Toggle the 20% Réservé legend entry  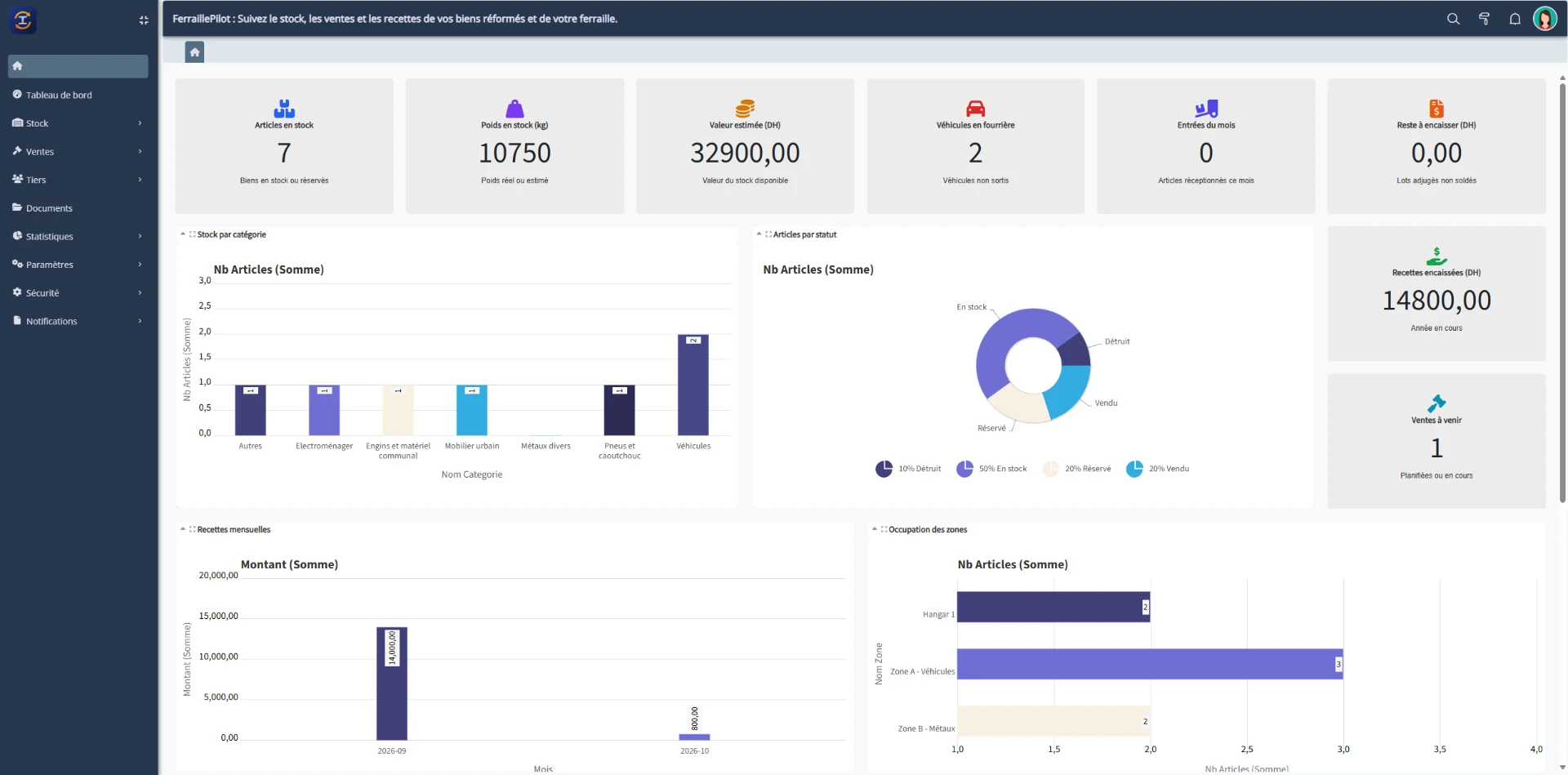click(x=1076, y=469)
